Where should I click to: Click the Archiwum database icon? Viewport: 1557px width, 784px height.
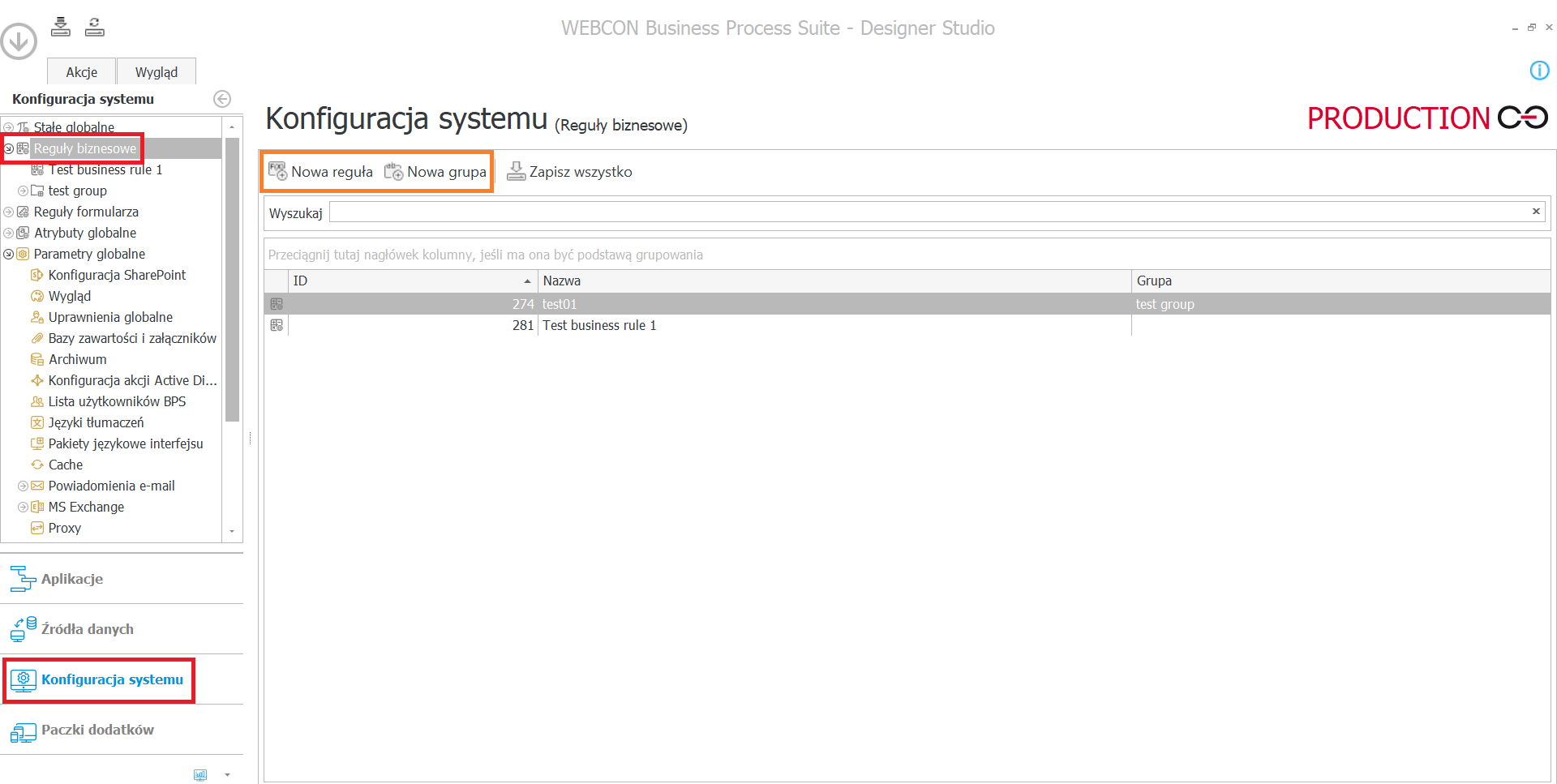(37, 359)
